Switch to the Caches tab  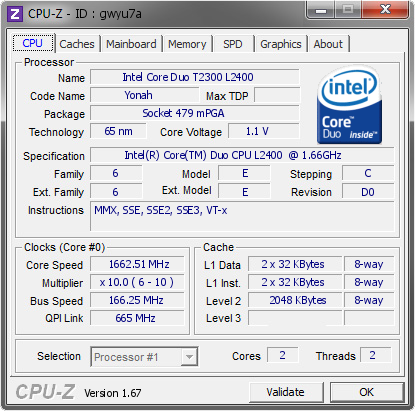(77, 44)
